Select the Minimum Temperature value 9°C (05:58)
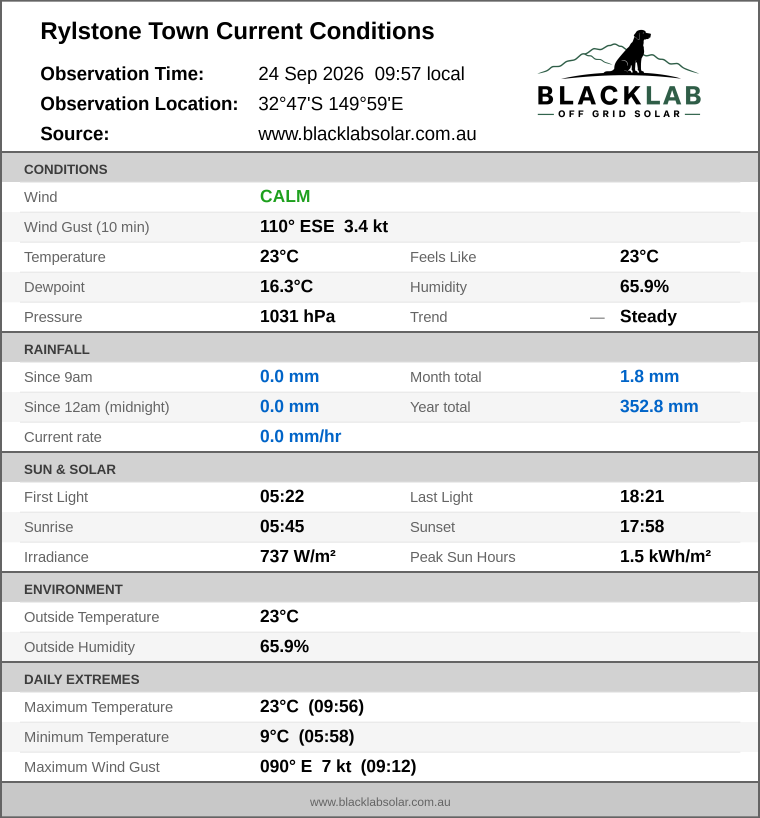This screenshot has width=760, height=818. click(x=307, y=737)
